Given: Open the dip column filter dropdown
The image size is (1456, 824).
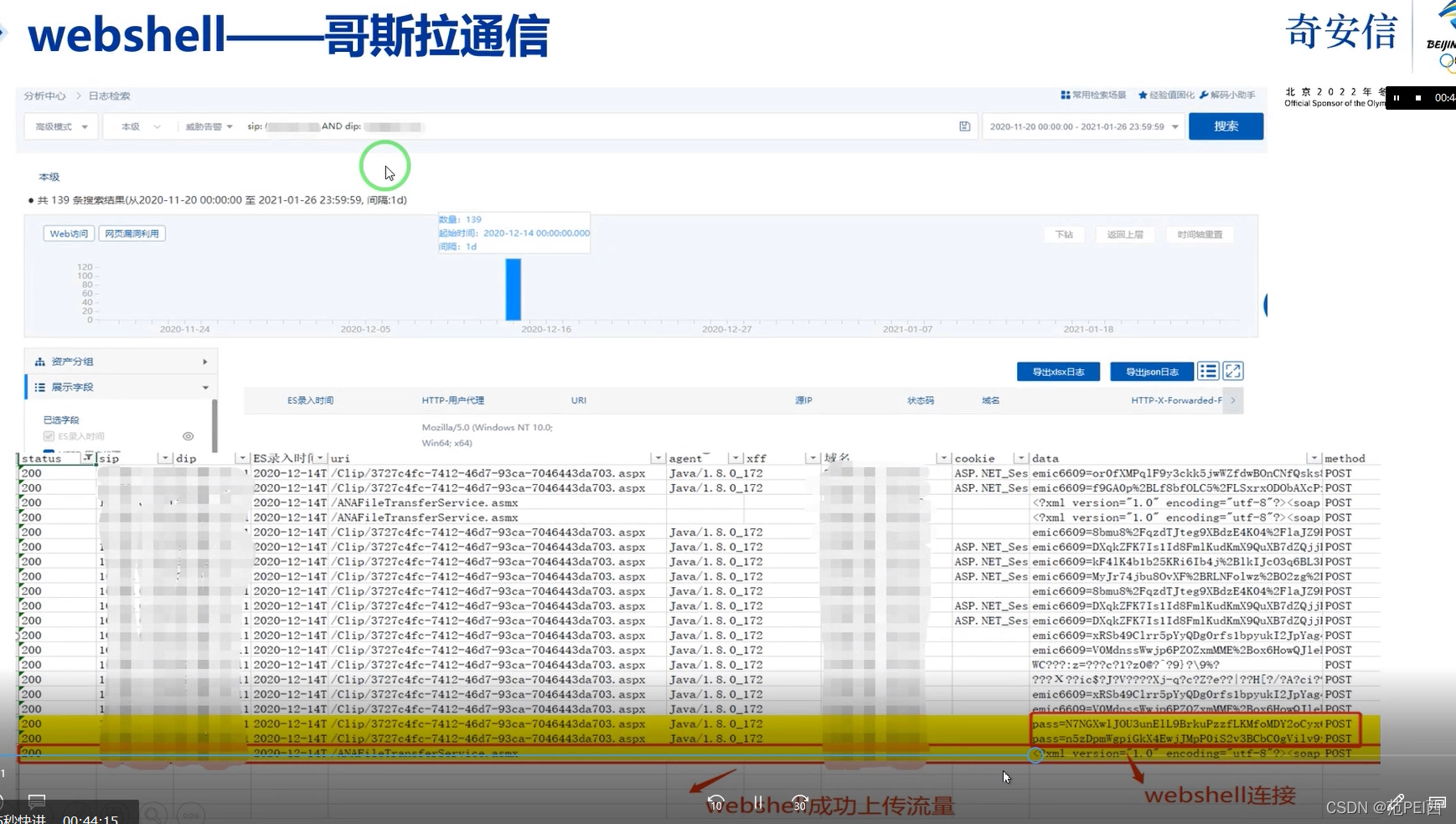Looking at the screenshot, I should pos(242,458).
